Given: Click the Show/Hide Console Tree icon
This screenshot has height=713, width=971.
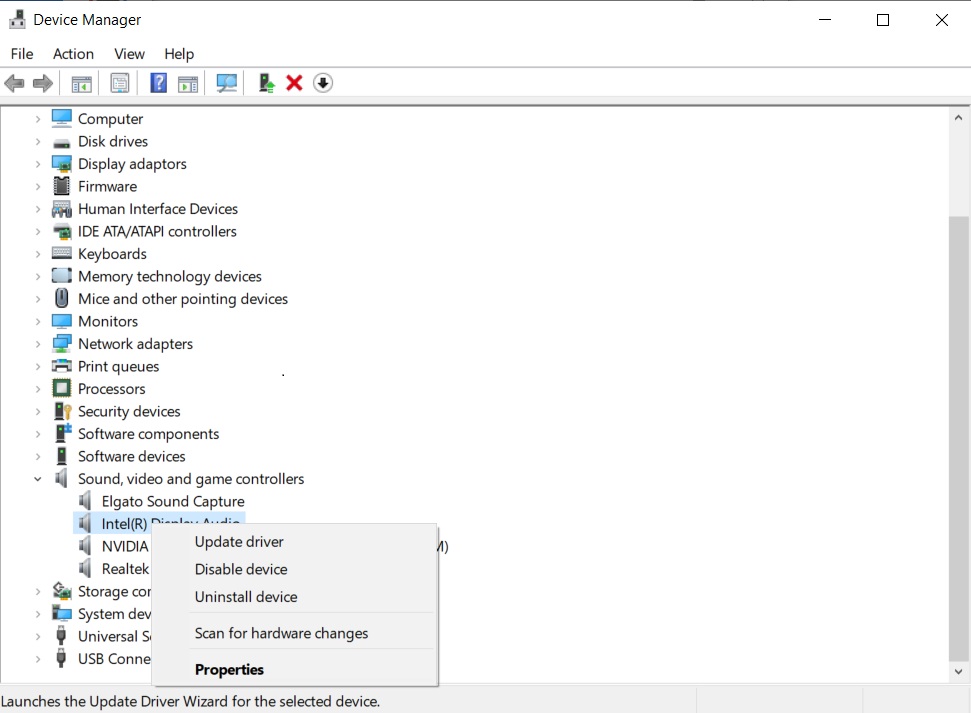Looking at the screenshot, I should coord(82,83).
